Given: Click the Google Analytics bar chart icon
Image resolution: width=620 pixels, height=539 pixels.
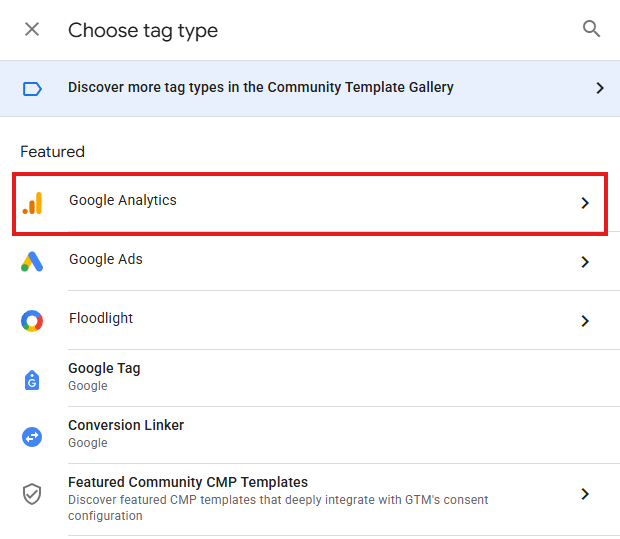Looking at the screenshot, I should (x=32, y=203).
